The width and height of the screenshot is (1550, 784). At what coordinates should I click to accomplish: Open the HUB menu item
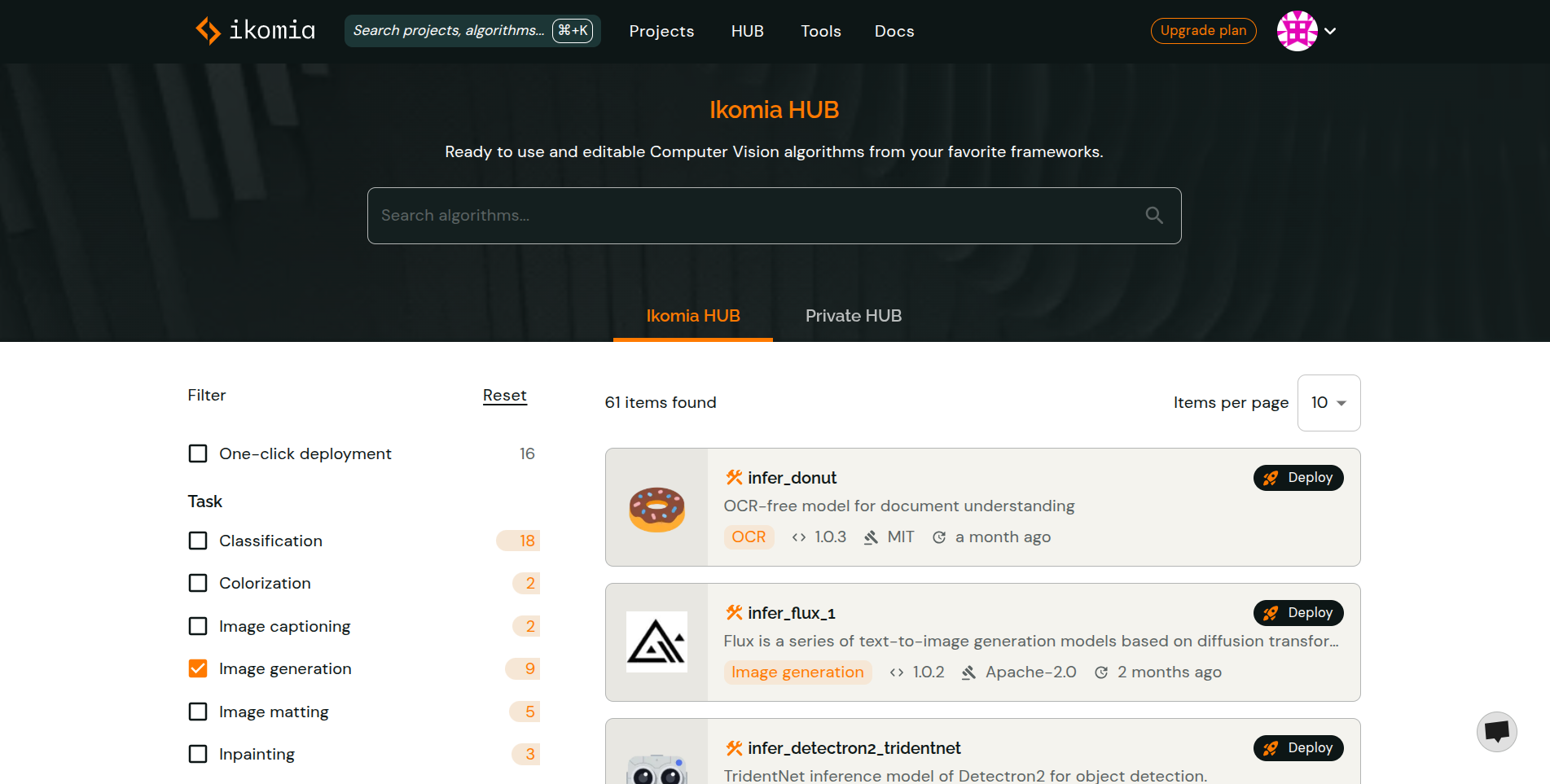coord(747,31)
